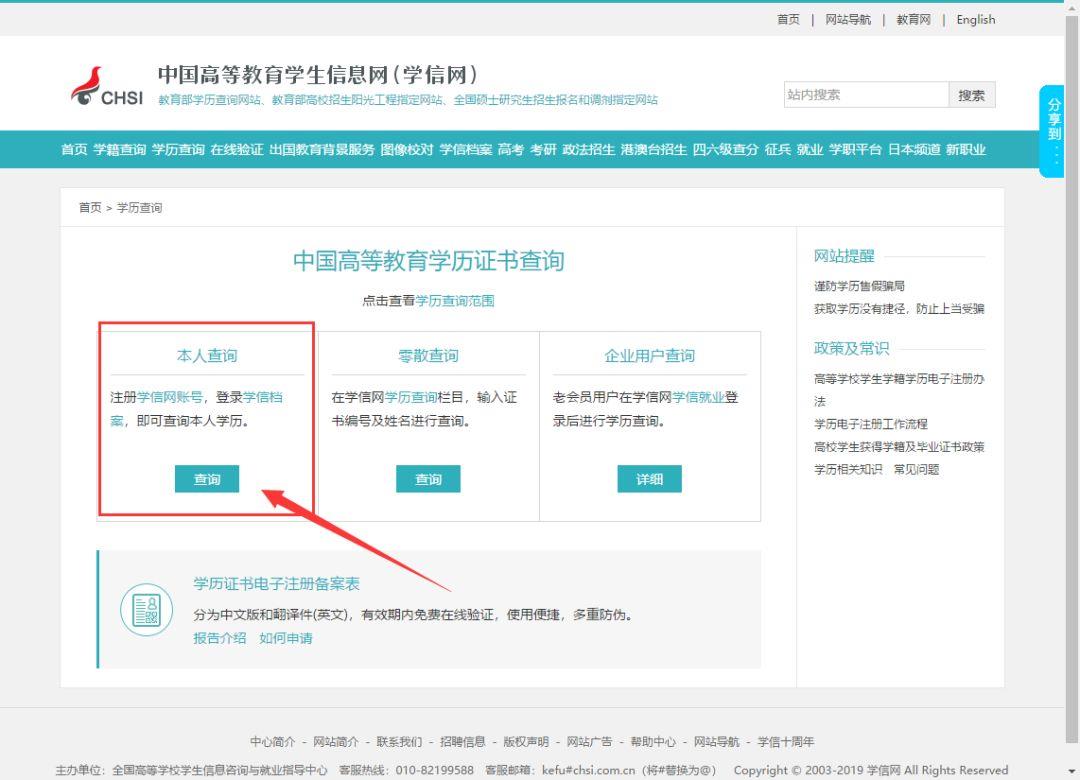This screenshot has height=780, width=1080.
Task: Open 出国教育背景服务 in the navigation bar
Action: [322, 150]
